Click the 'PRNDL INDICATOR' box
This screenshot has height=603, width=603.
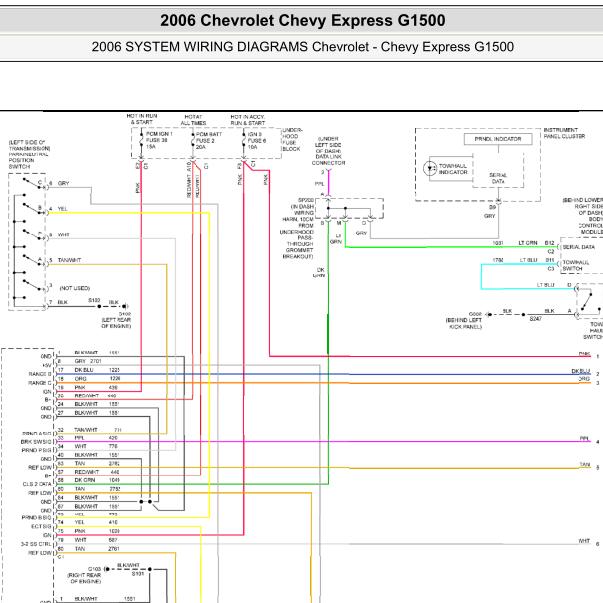pyautogui.click(x=498, y=139)
